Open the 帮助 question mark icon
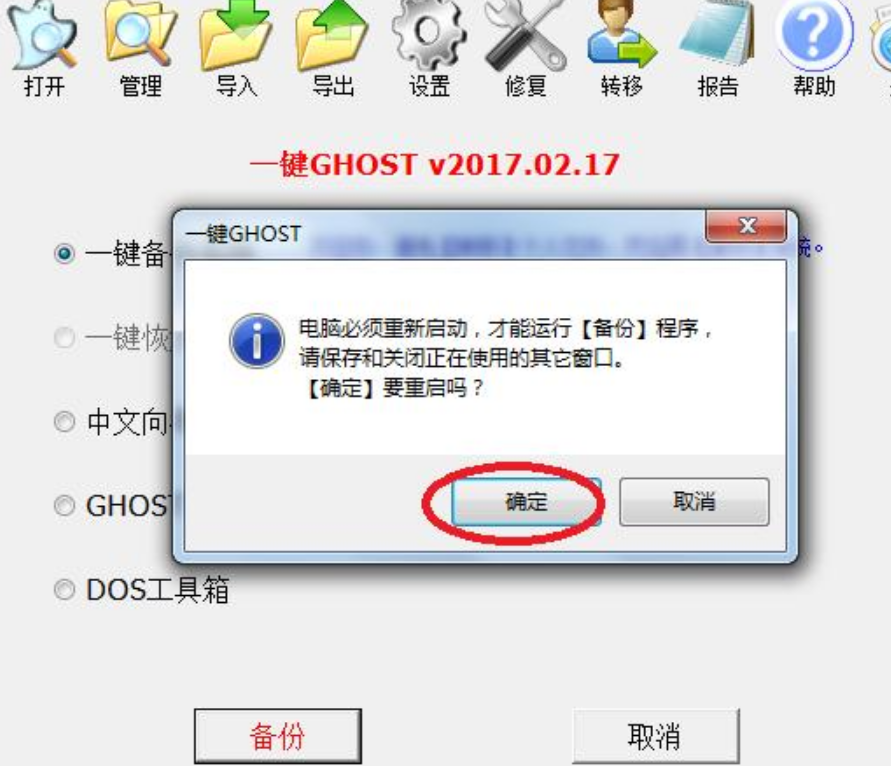 tap(814, 34)
